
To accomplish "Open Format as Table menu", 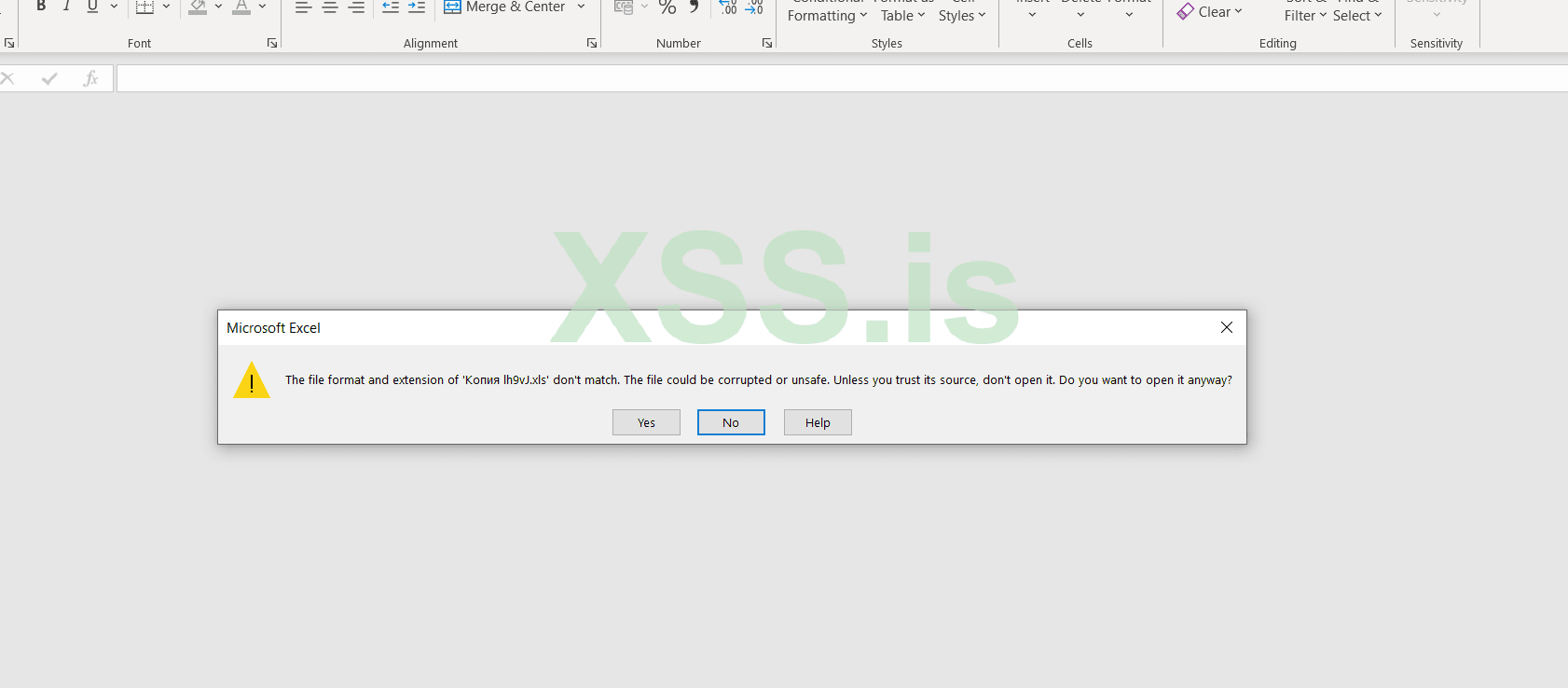I will [x=902, y=11].
